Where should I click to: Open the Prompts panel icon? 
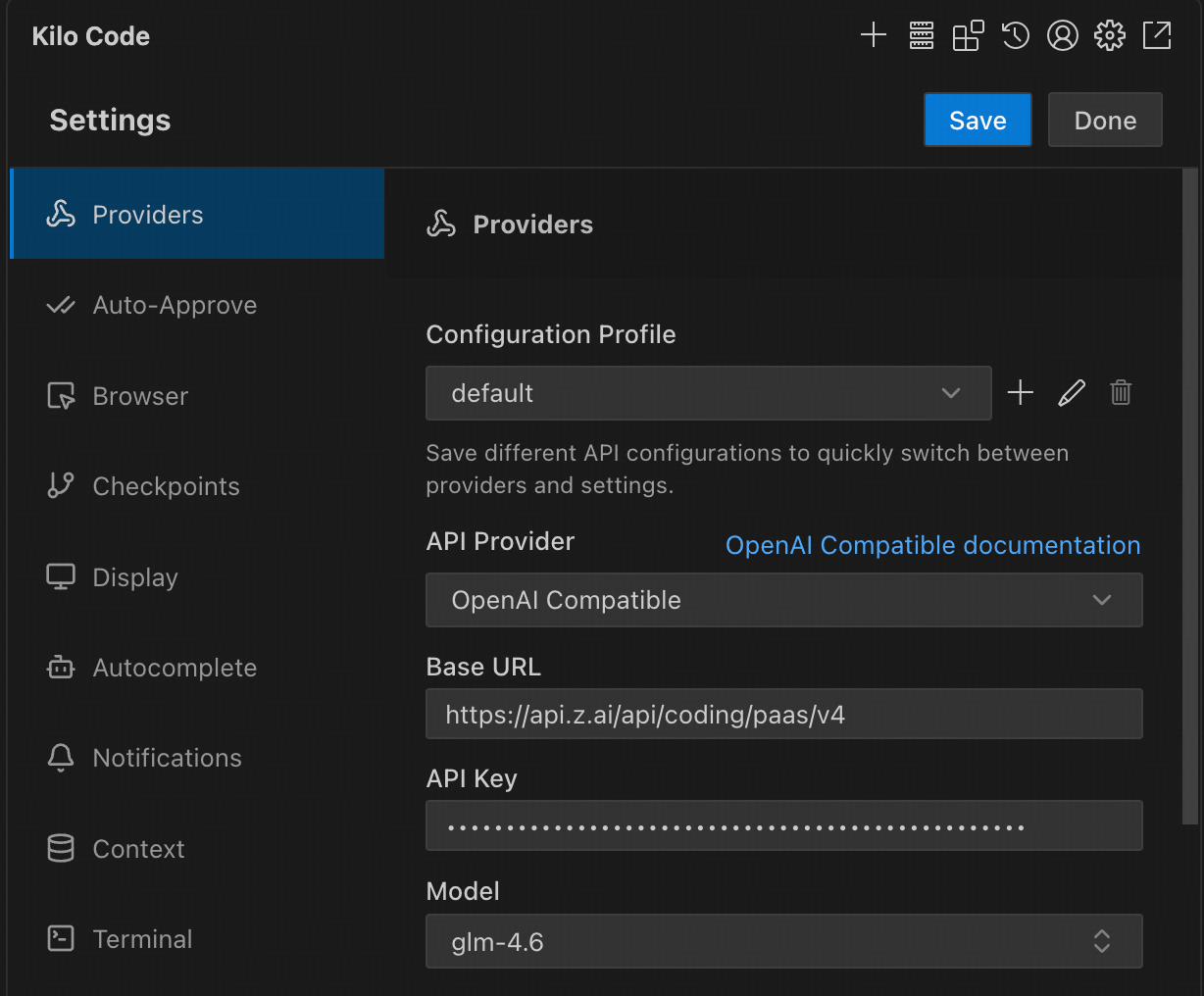pos(920,35)
